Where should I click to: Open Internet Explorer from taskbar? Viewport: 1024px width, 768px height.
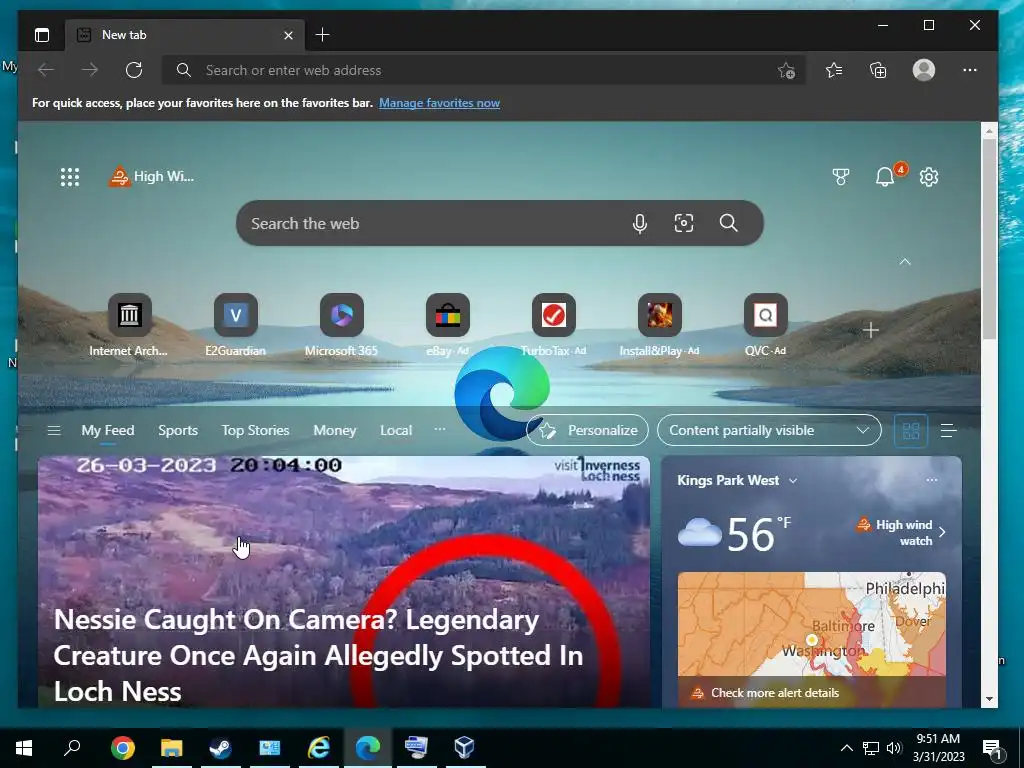319,748
